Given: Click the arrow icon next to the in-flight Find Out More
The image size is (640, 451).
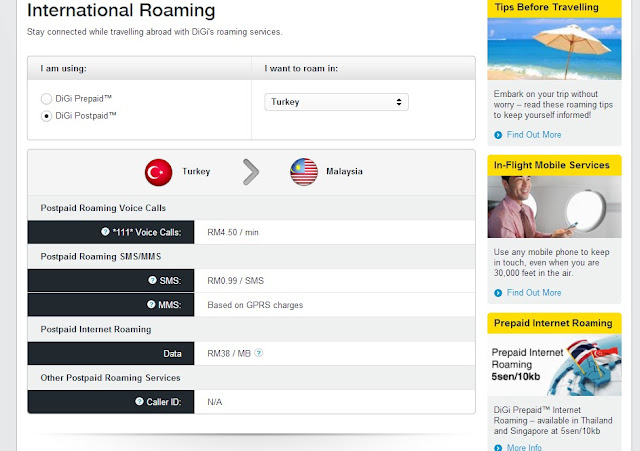Looking at the screenshot, I should (x=498, y=293).
